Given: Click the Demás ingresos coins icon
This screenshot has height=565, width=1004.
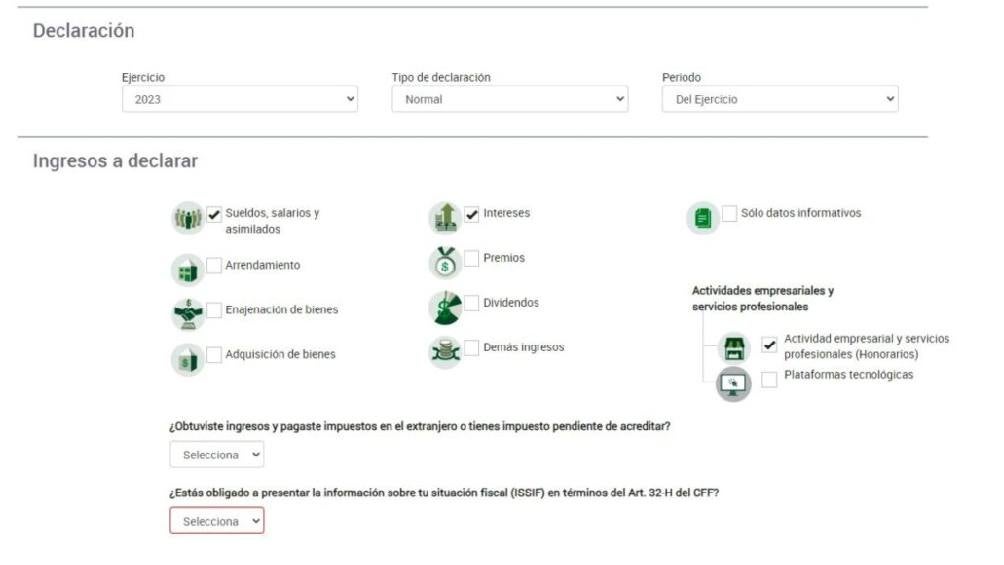Looking at the screenshot, I should (x=444, y=352).
